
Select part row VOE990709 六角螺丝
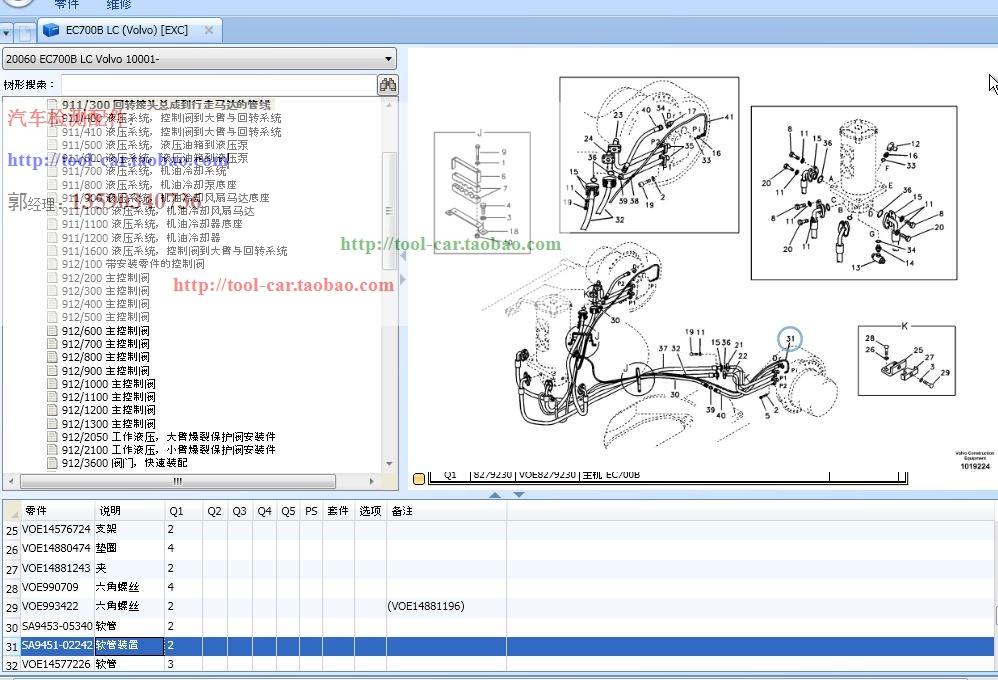(x=499, y=587)
